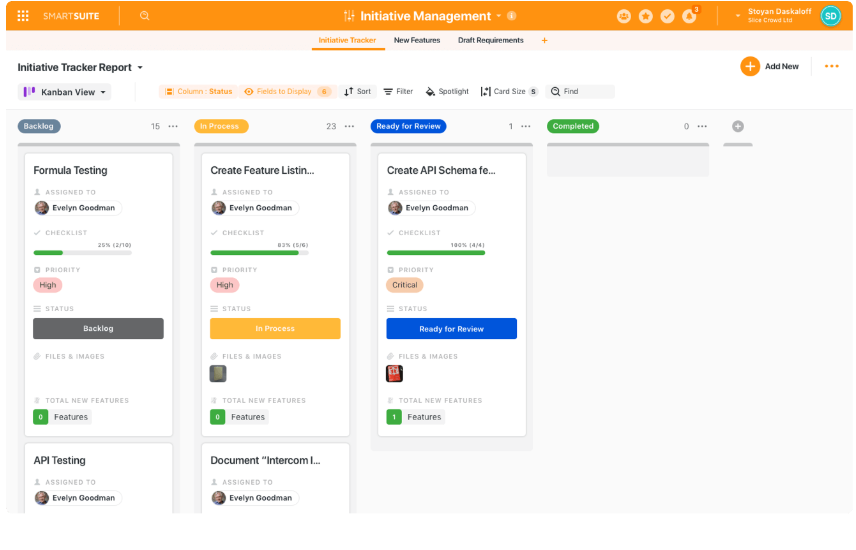Screen dimensions: 856x550
Task: Open the Card Size dropdown
Action: 508,91
